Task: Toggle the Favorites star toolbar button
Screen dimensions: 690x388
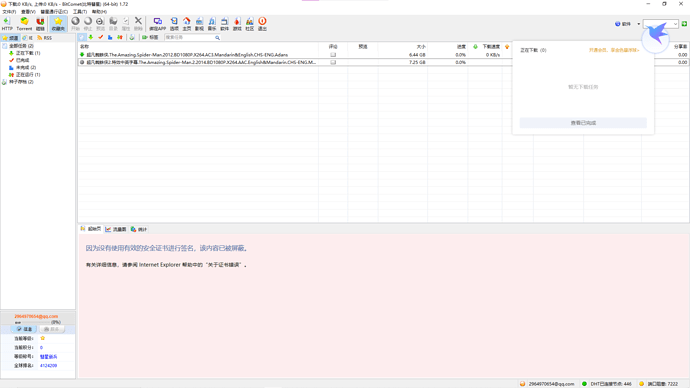Action: 58,24
